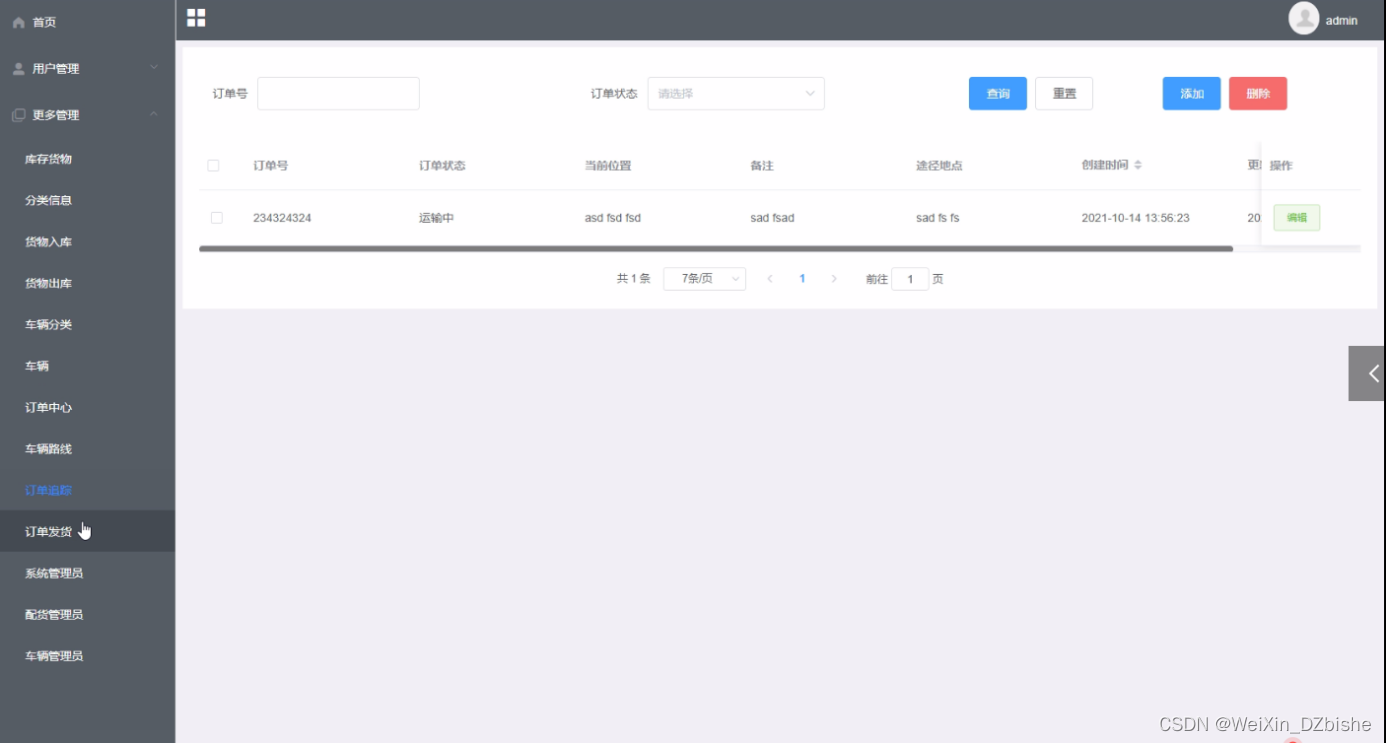Collapse the 更多管理 submenu chevron
Viewport: 1386px width, 743px height.
coord(154,115)
